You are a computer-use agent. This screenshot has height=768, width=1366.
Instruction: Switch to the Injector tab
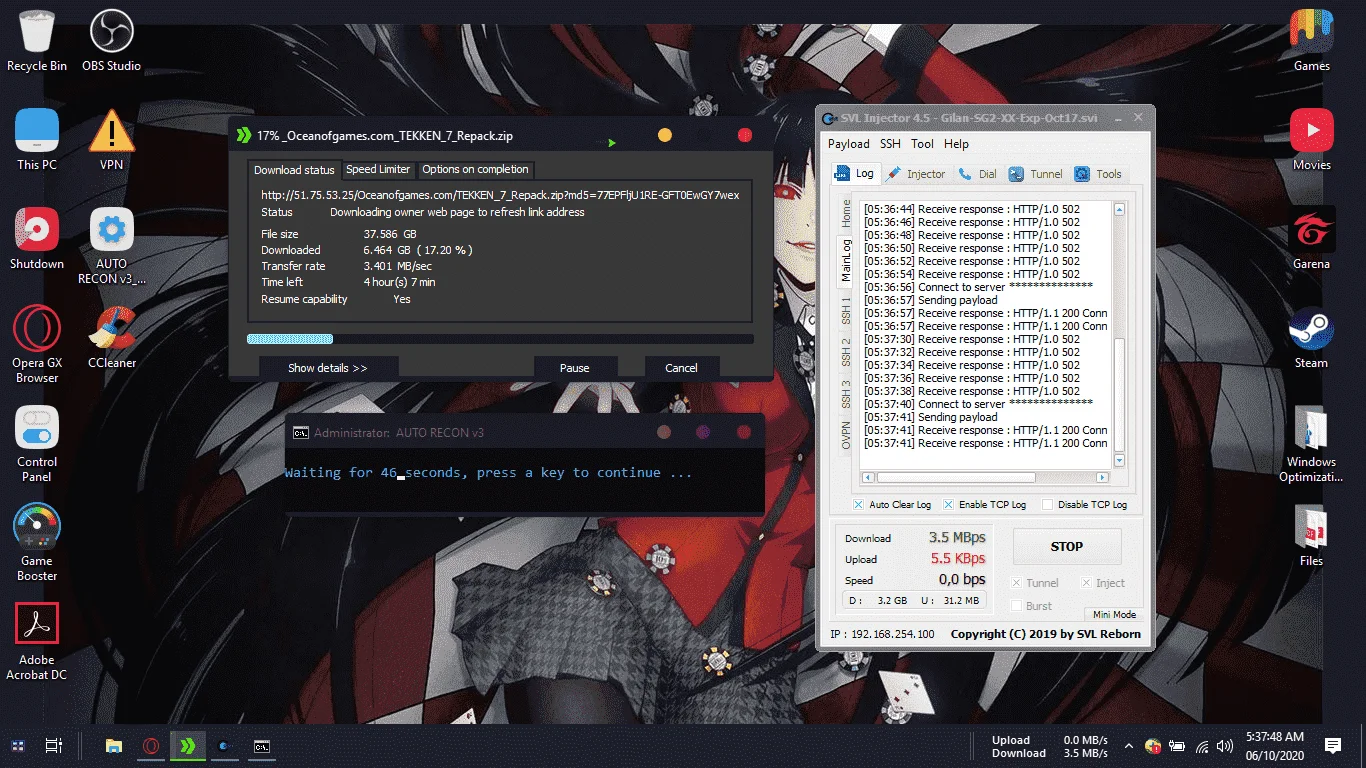click(915, 174)
